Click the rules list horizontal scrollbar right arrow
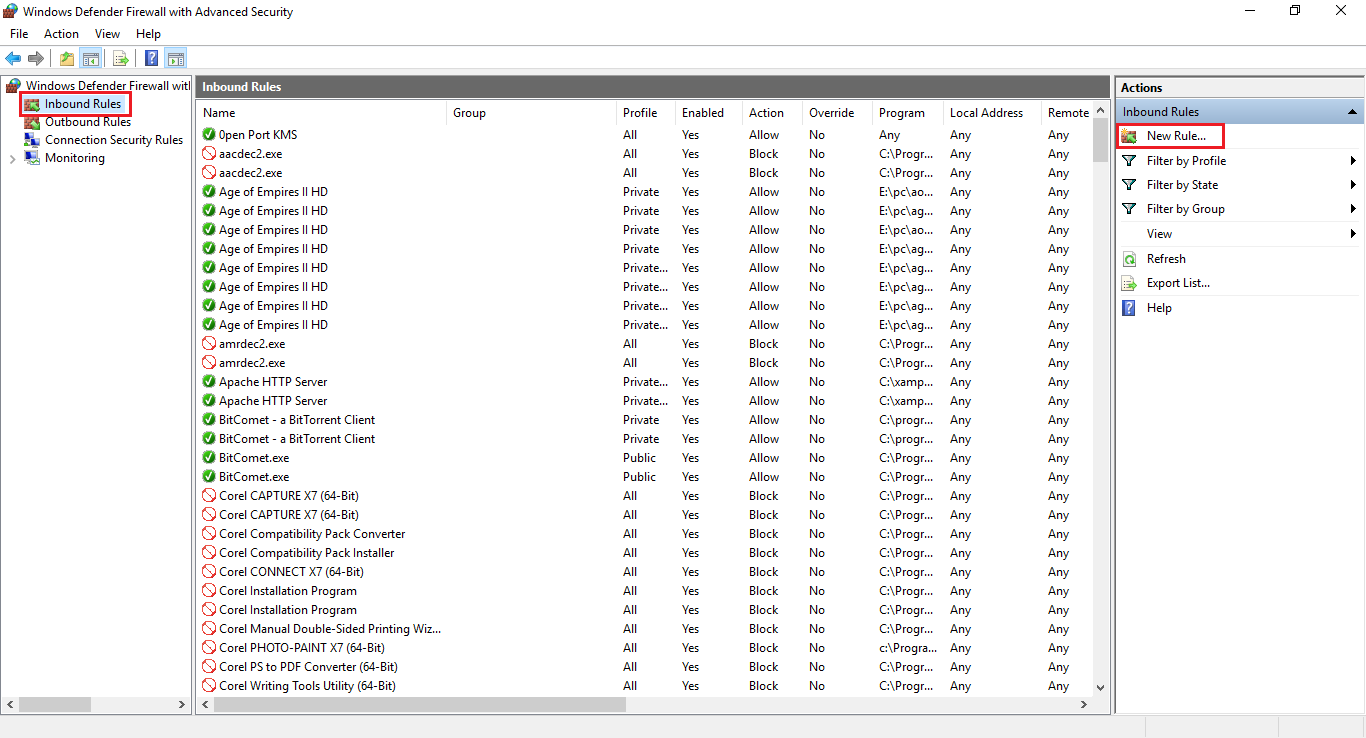 1084,704
